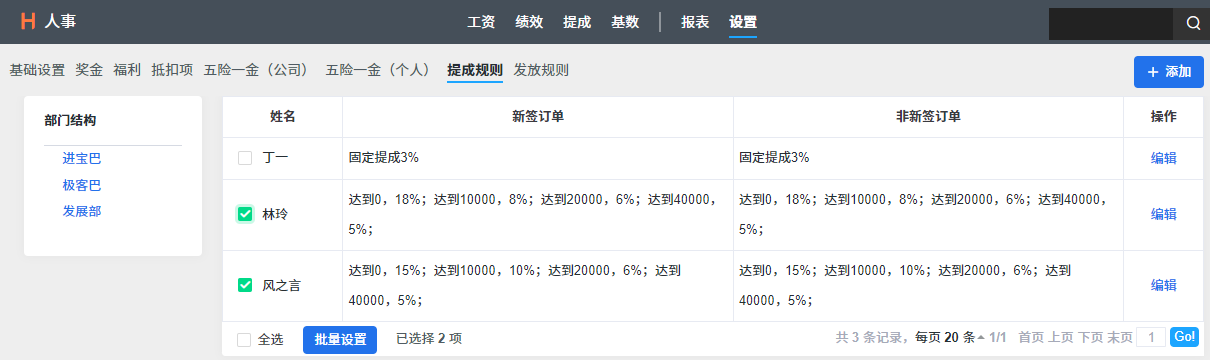Click the 已选择 2 项 text
Screen dimensions: 1210x360
(429, 339)
